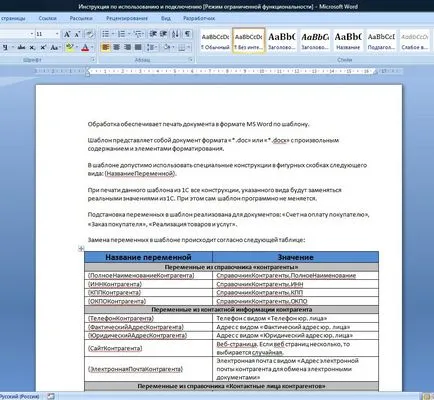
Task: Click the table move handle
Action: click(81, 248)
